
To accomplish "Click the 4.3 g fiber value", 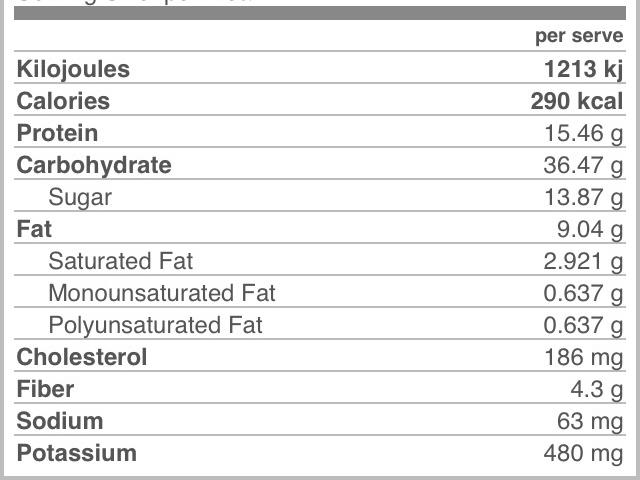I will (x=597, y=389).
